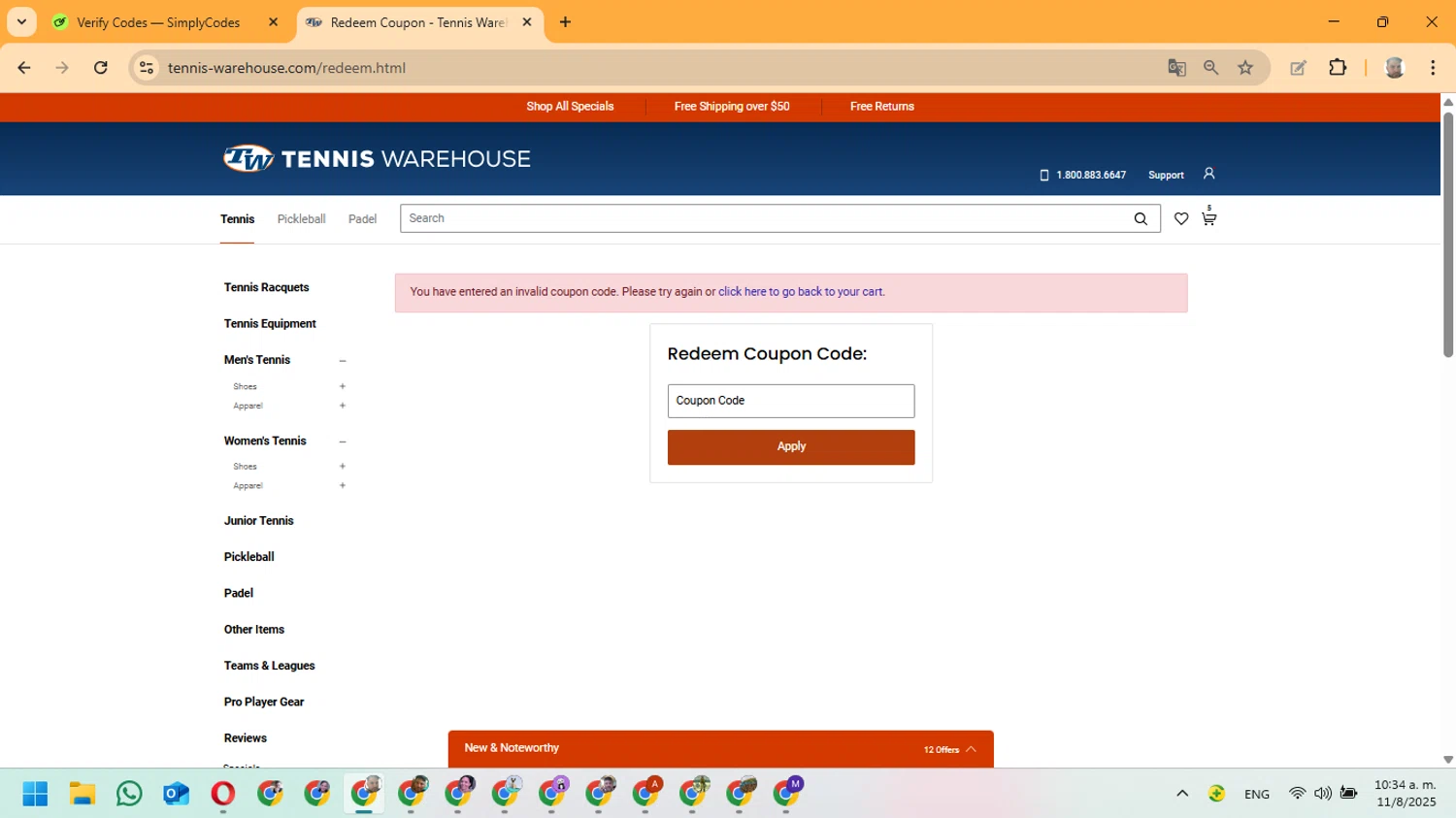The height and width of the screenshot is (818, 1456).
Task: Open the user account icon
Action: pyautogui.click(x=1208, y=174)
